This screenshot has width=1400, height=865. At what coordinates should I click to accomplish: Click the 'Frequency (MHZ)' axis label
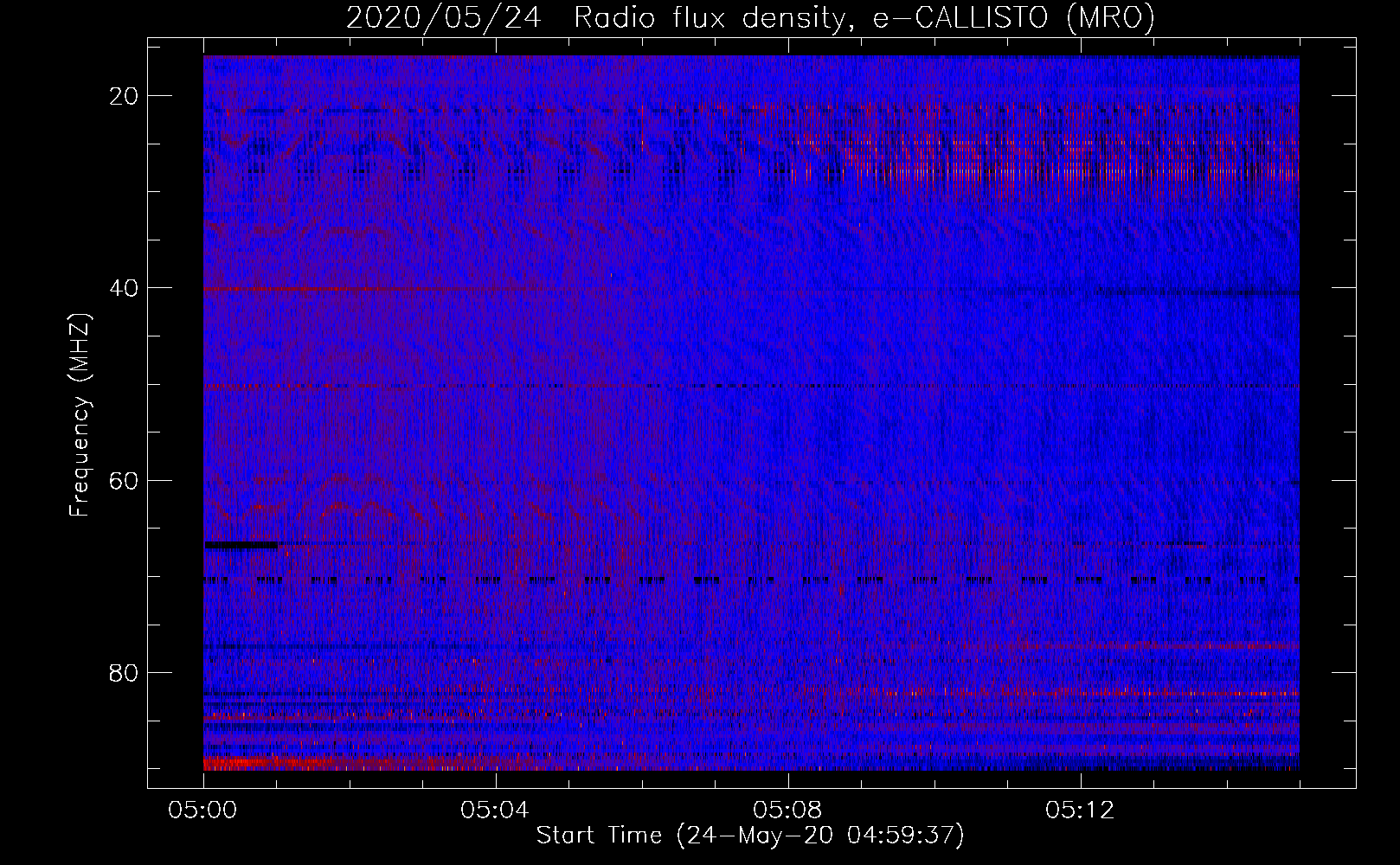tap(79, 414)
